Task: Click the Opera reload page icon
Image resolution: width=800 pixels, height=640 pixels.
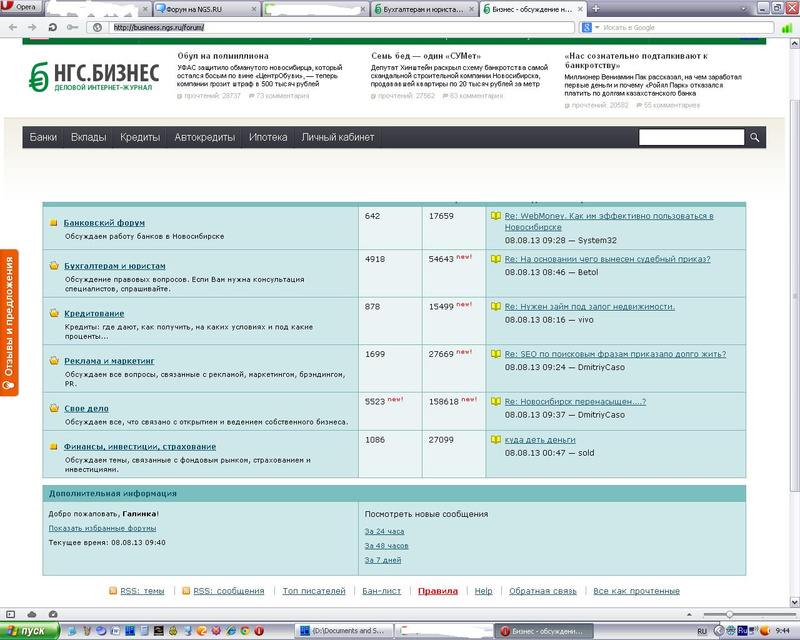Action: pos(52,27)
